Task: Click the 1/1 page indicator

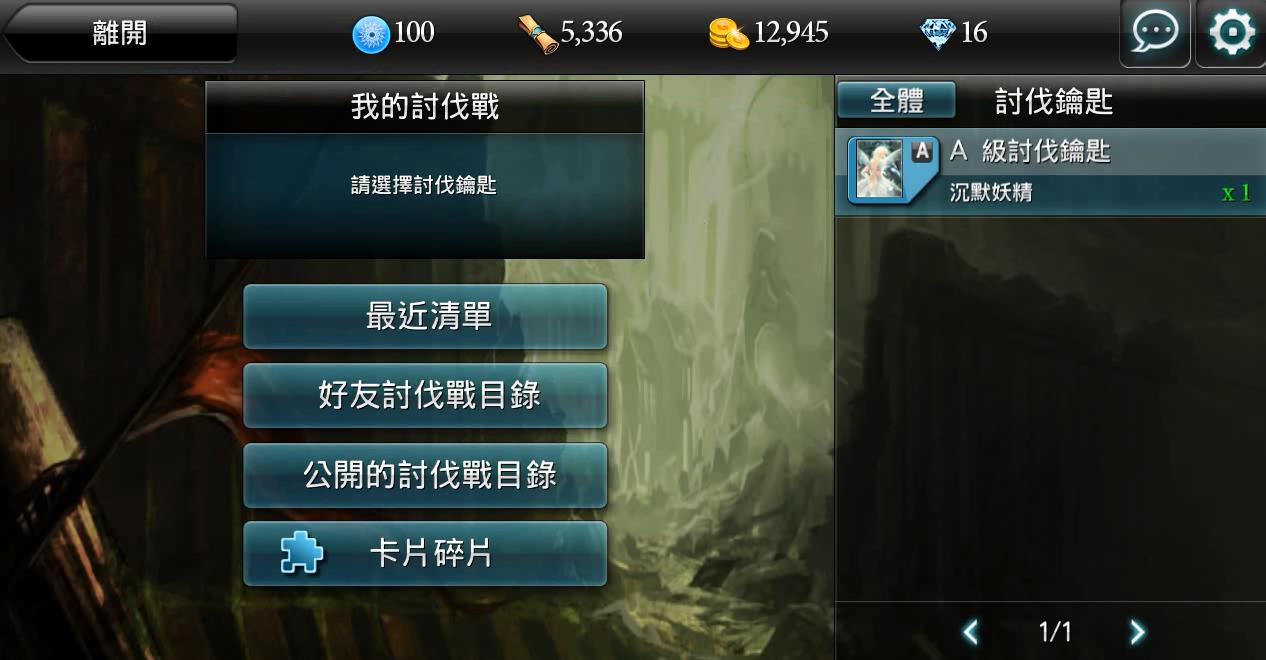Action: 1055,631
